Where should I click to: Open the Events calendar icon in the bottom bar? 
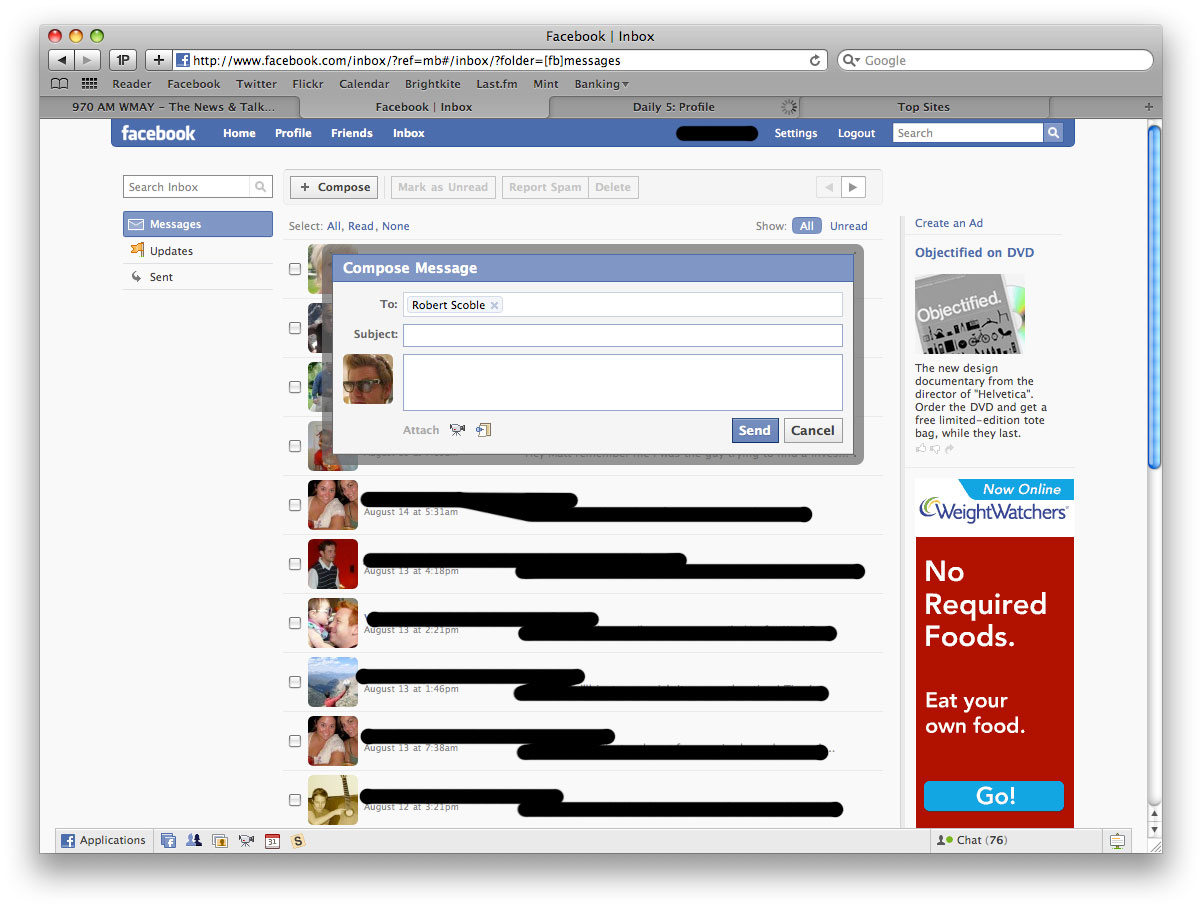tap(272, 841)
